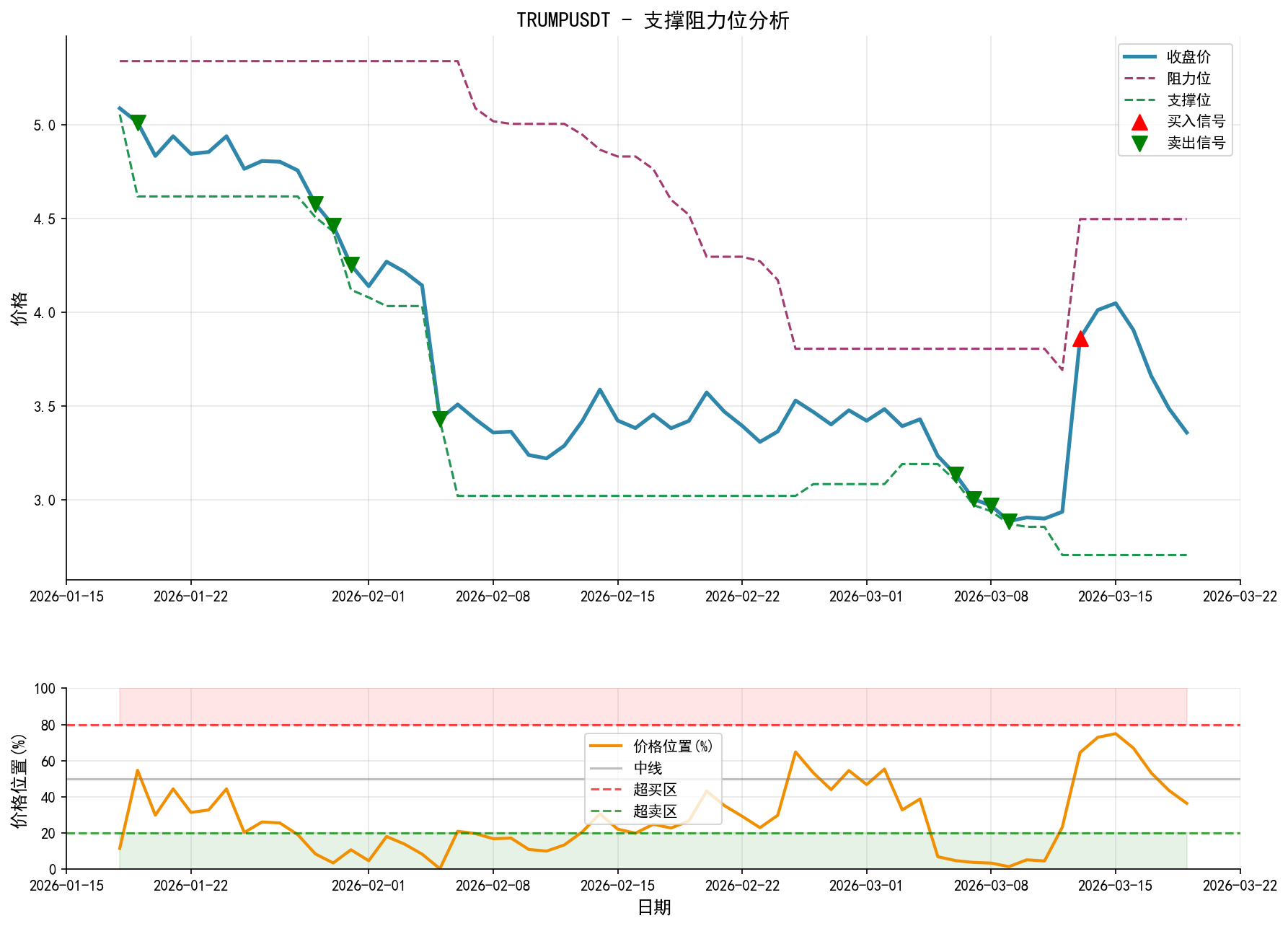Click the 超买区 entry in the lower legend
Image resolution: width=1288 pixels, height=926 pixels.
[x=655, y=790]
